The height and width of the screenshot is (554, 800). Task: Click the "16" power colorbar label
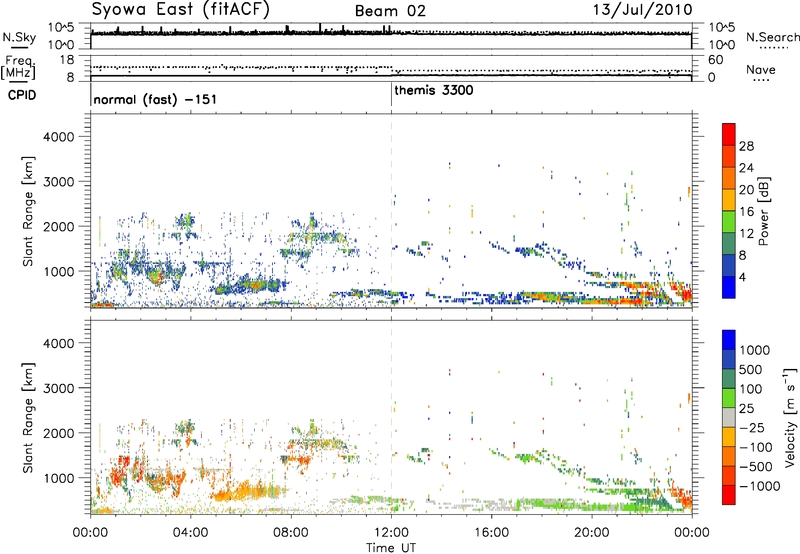(x=746, y=212)
